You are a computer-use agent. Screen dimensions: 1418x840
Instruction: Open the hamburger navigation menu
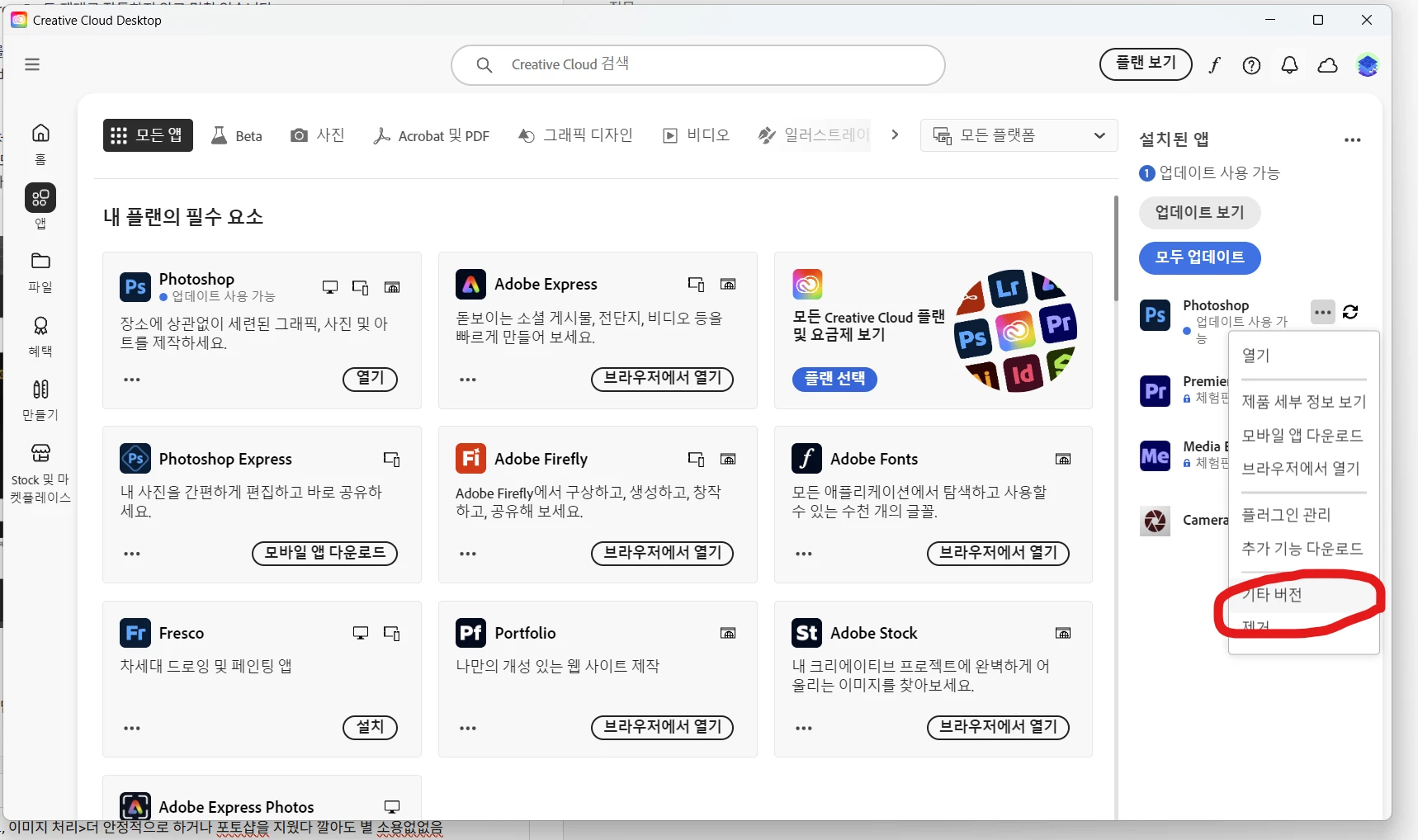(32, 64)
